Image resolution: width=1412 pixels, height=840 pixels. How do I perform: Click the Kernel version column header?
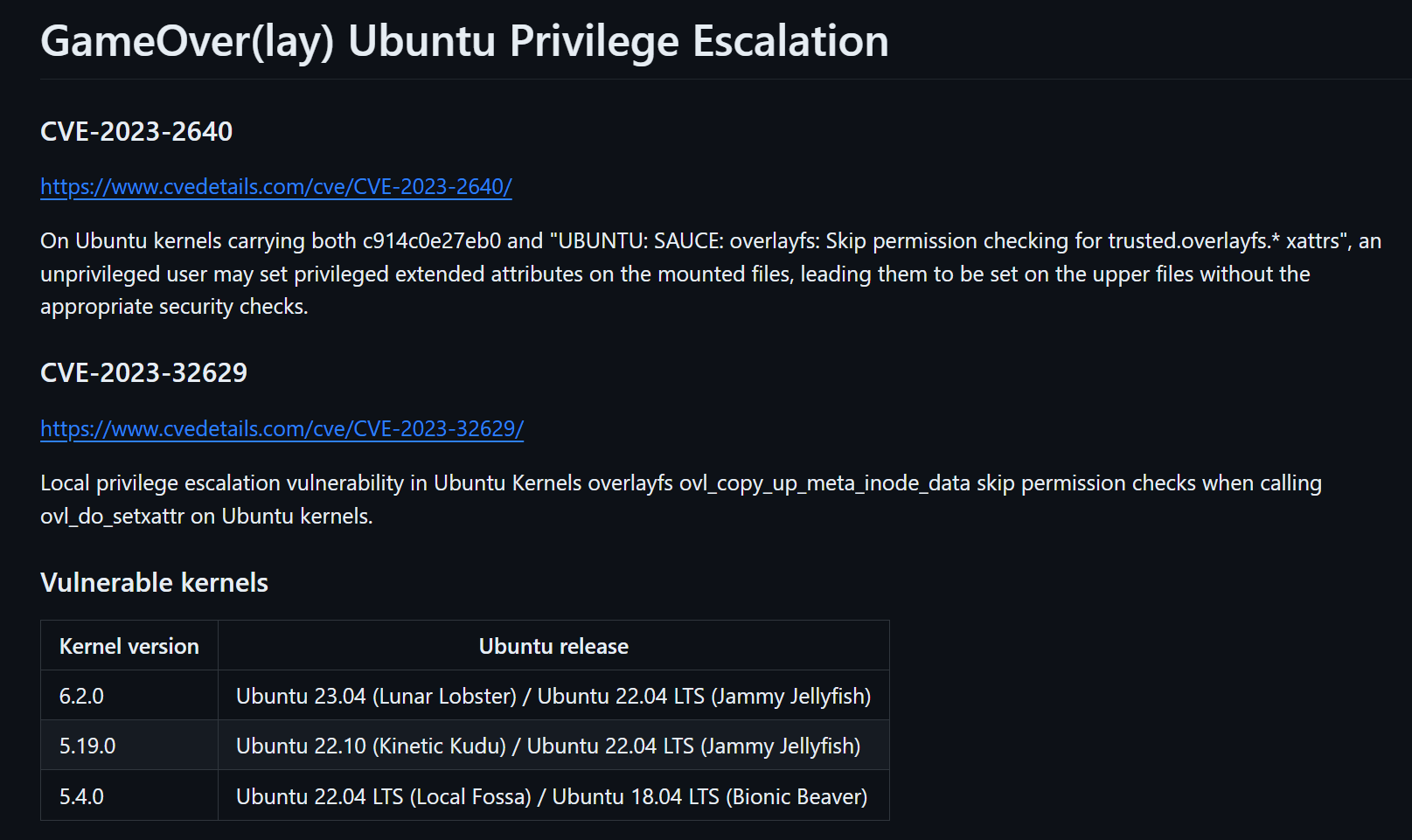tap(129, 647)
